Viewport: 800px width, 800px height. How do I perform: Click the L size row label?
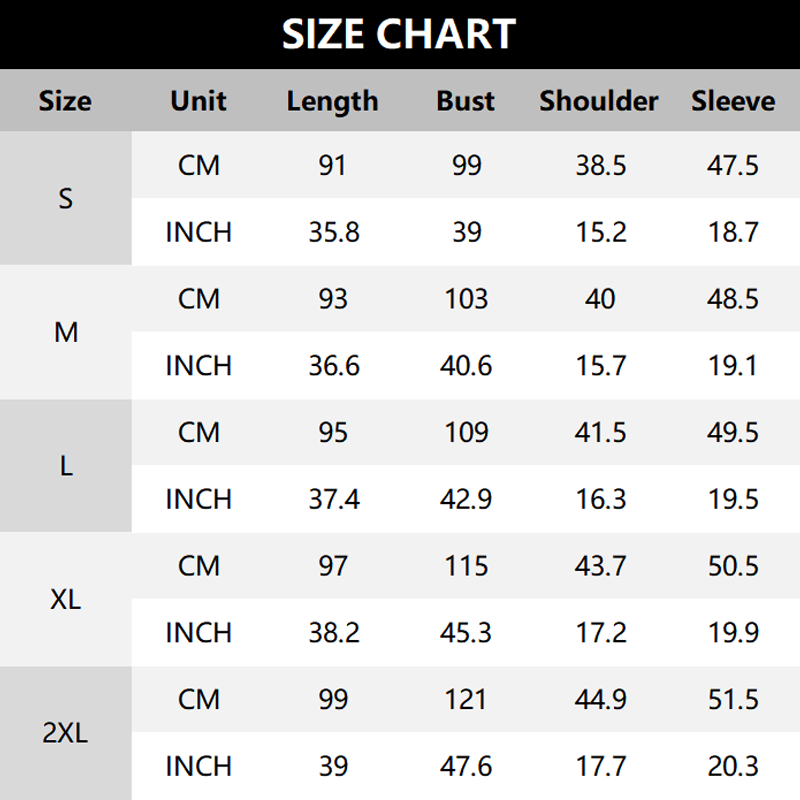(x=66, y=466)
